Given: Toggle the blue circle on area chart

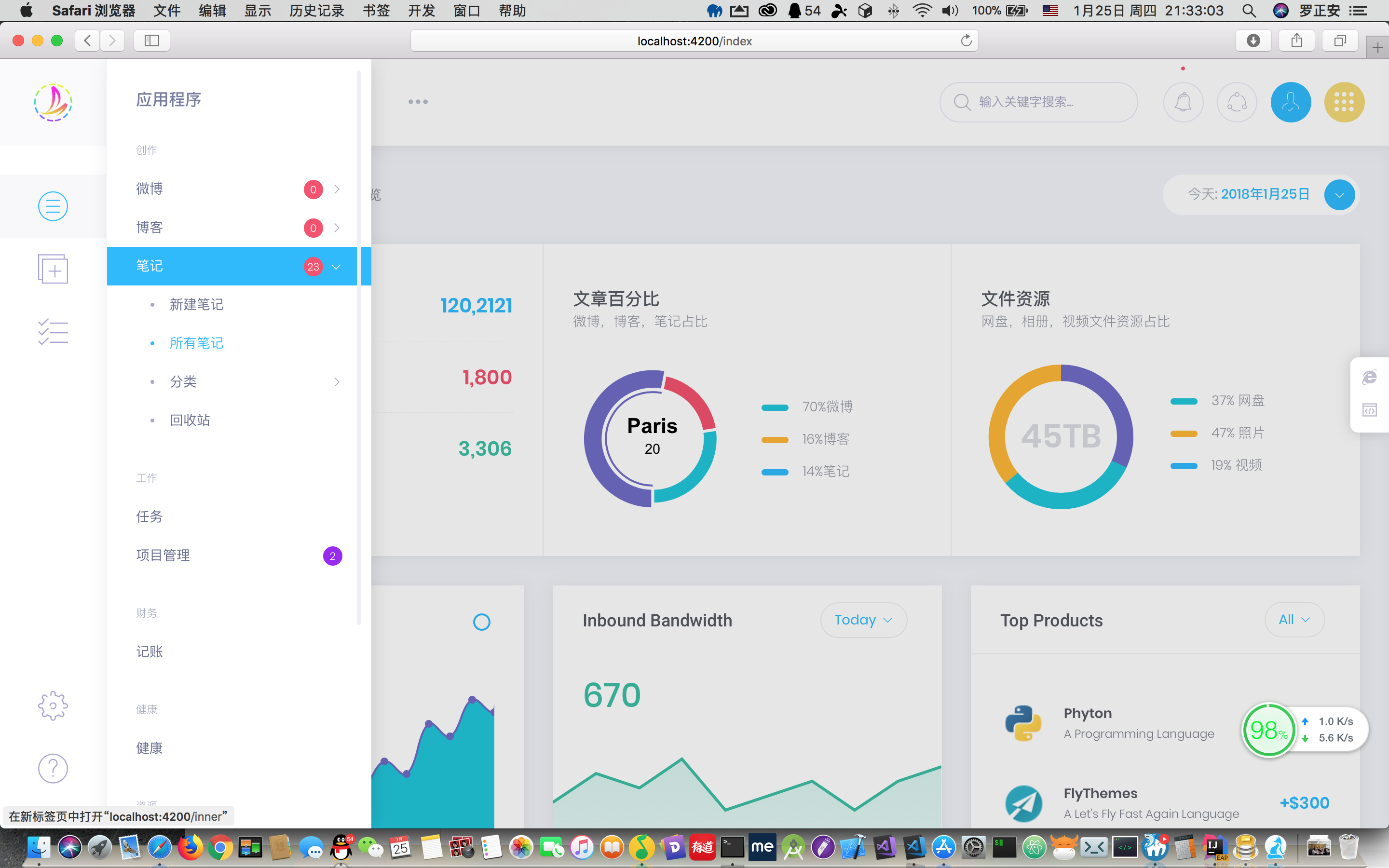Looking at the screenshot, I should pyautogui.click(x=481, y=622).
